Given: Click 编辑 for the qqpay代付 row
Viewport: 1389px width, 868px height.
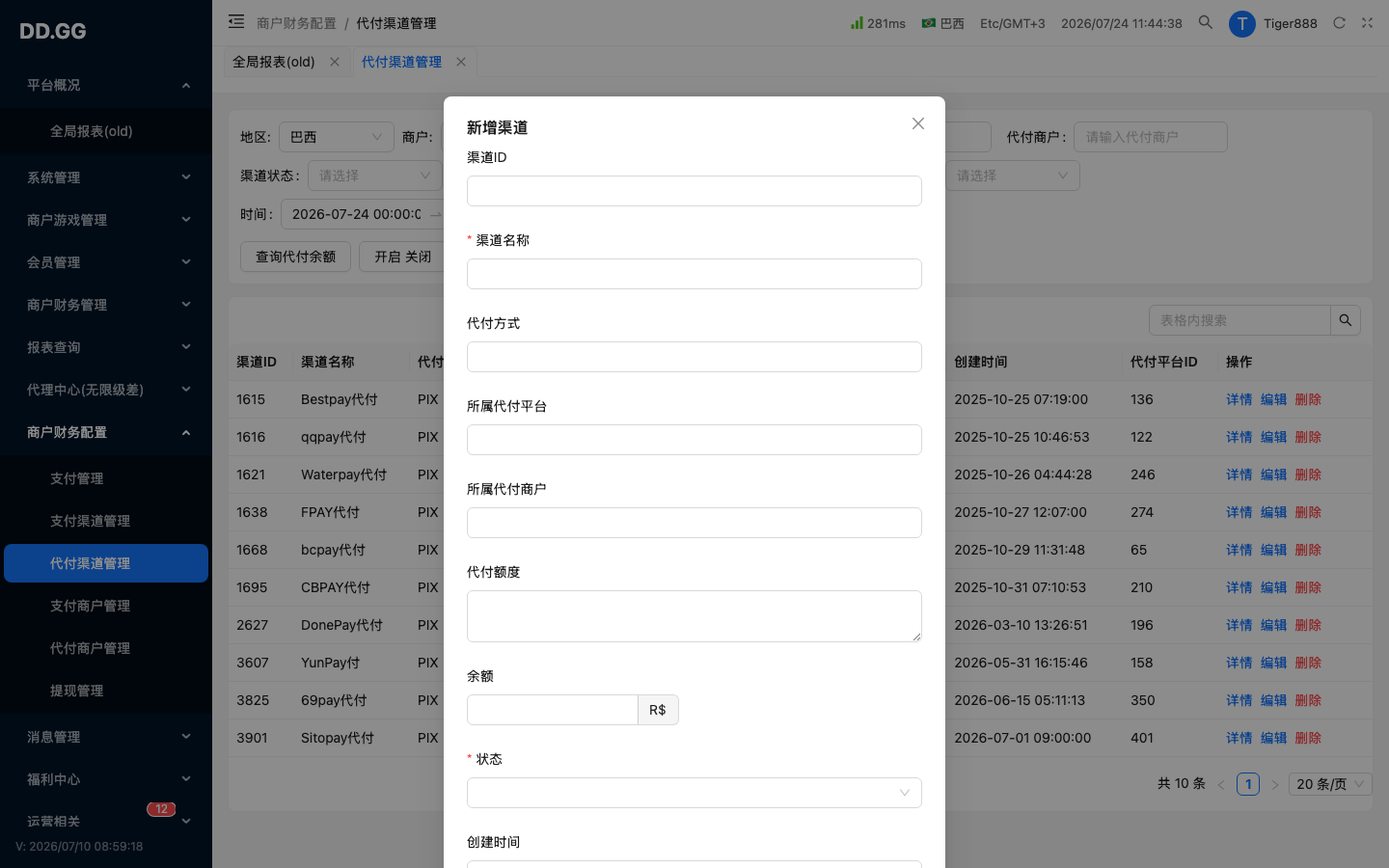Looking at the screenshot, I should pyautogui.click(x=1274, y=437).
